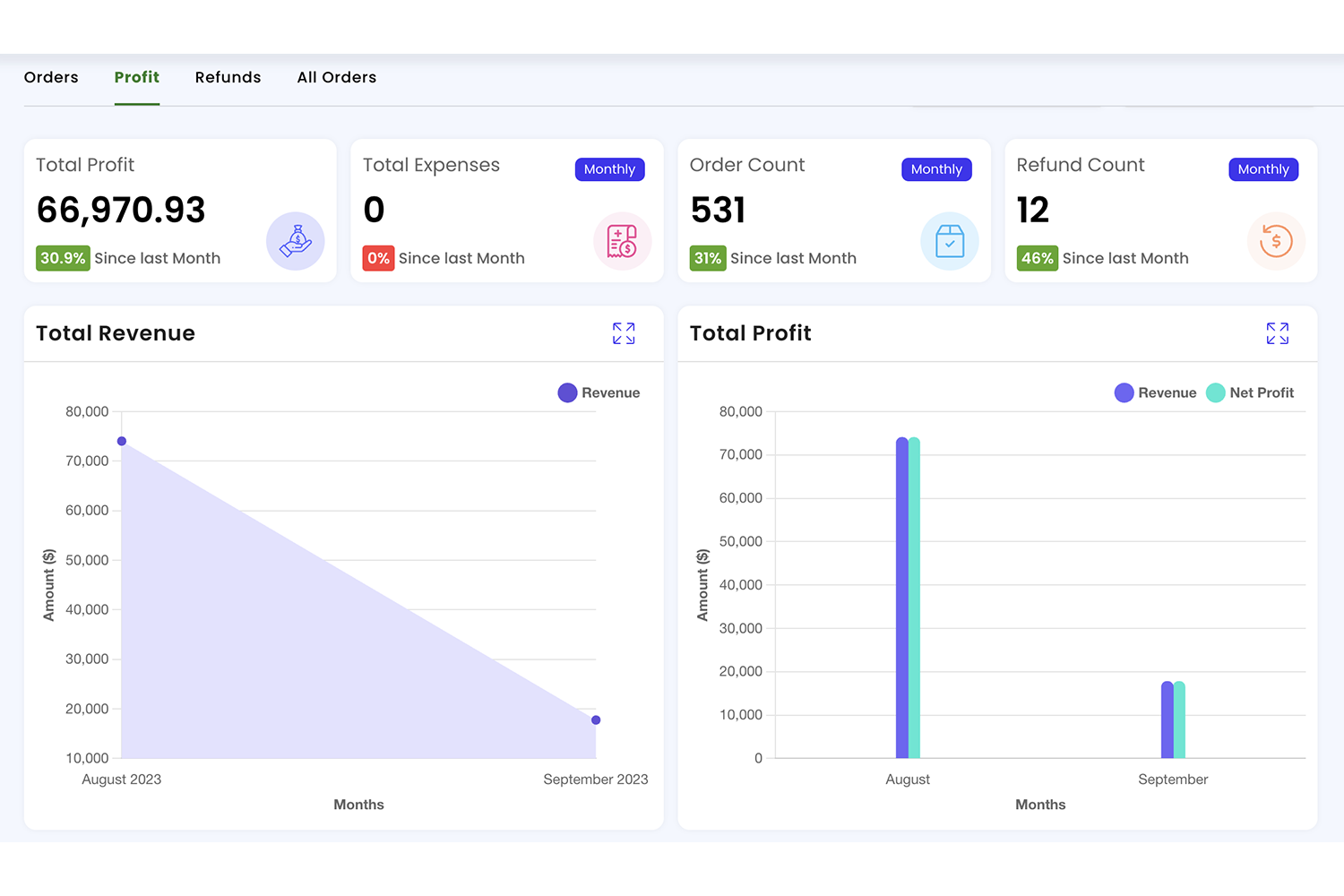
Task: Click the August label on profit chart
Action: 908,780
